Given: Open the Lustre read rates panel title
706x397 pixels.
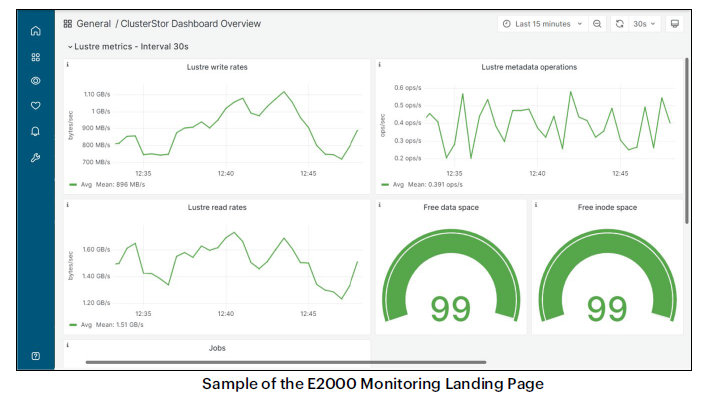Looking at the screenshot, I should point(217,208).
